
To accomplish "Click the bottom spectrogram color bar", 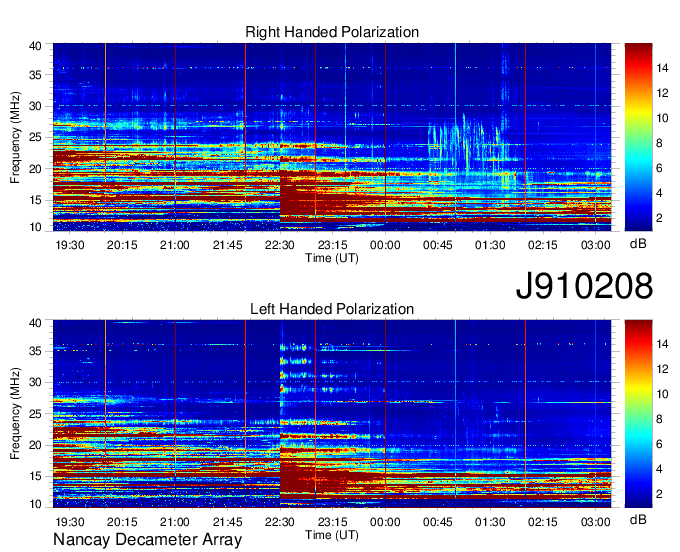I will click(638, 414).
